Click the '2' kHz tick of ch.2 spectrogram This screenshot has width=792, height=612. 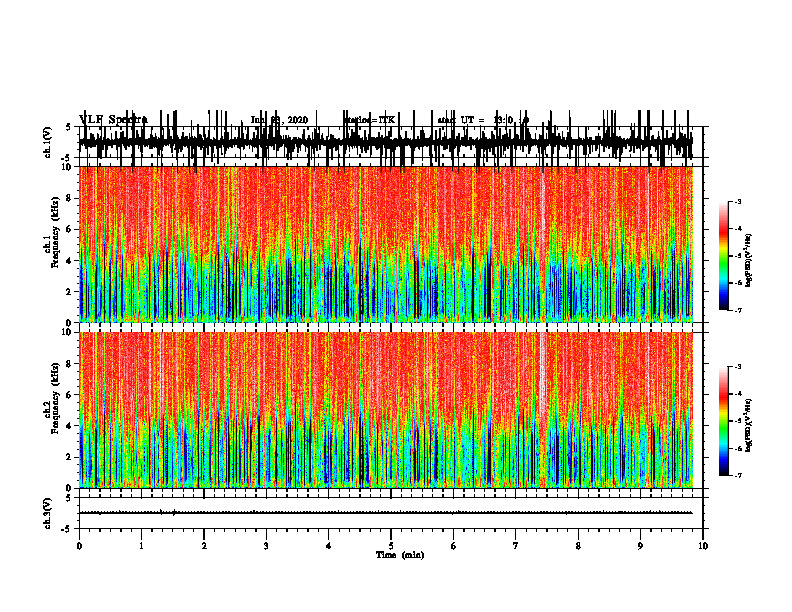(70, 457)
